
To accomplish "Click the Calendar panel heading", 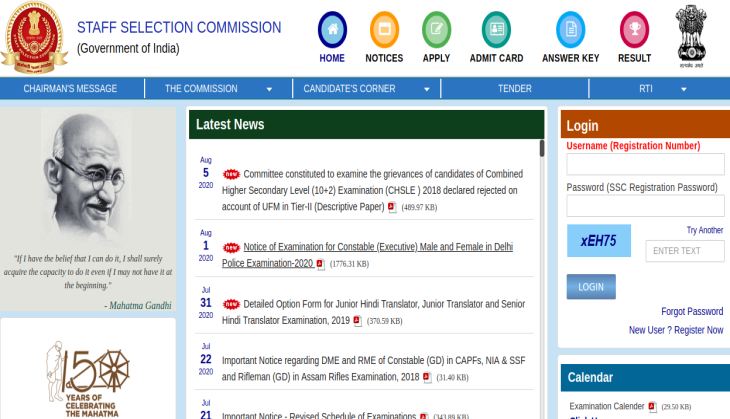I will coord(590,378).
